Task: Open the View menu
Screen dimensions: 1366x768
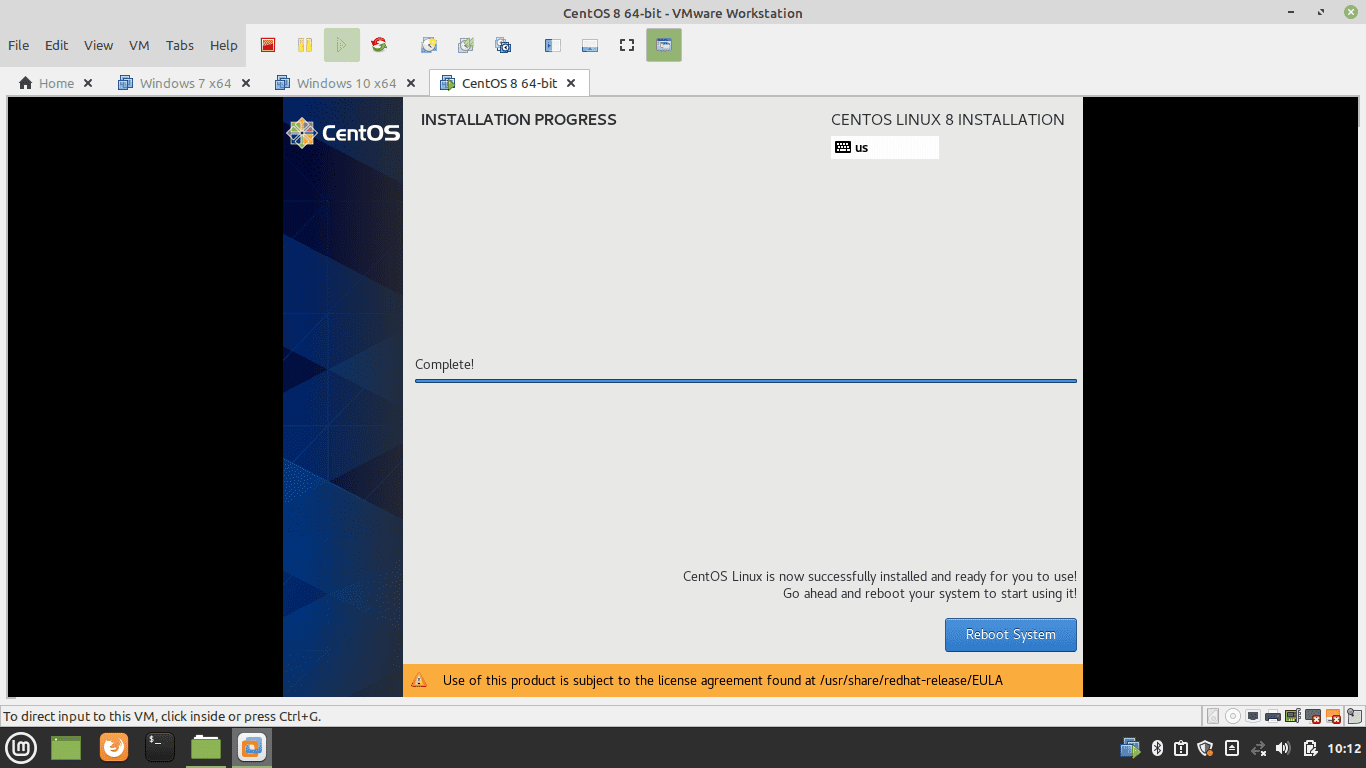Action: [x=98, y=45]
